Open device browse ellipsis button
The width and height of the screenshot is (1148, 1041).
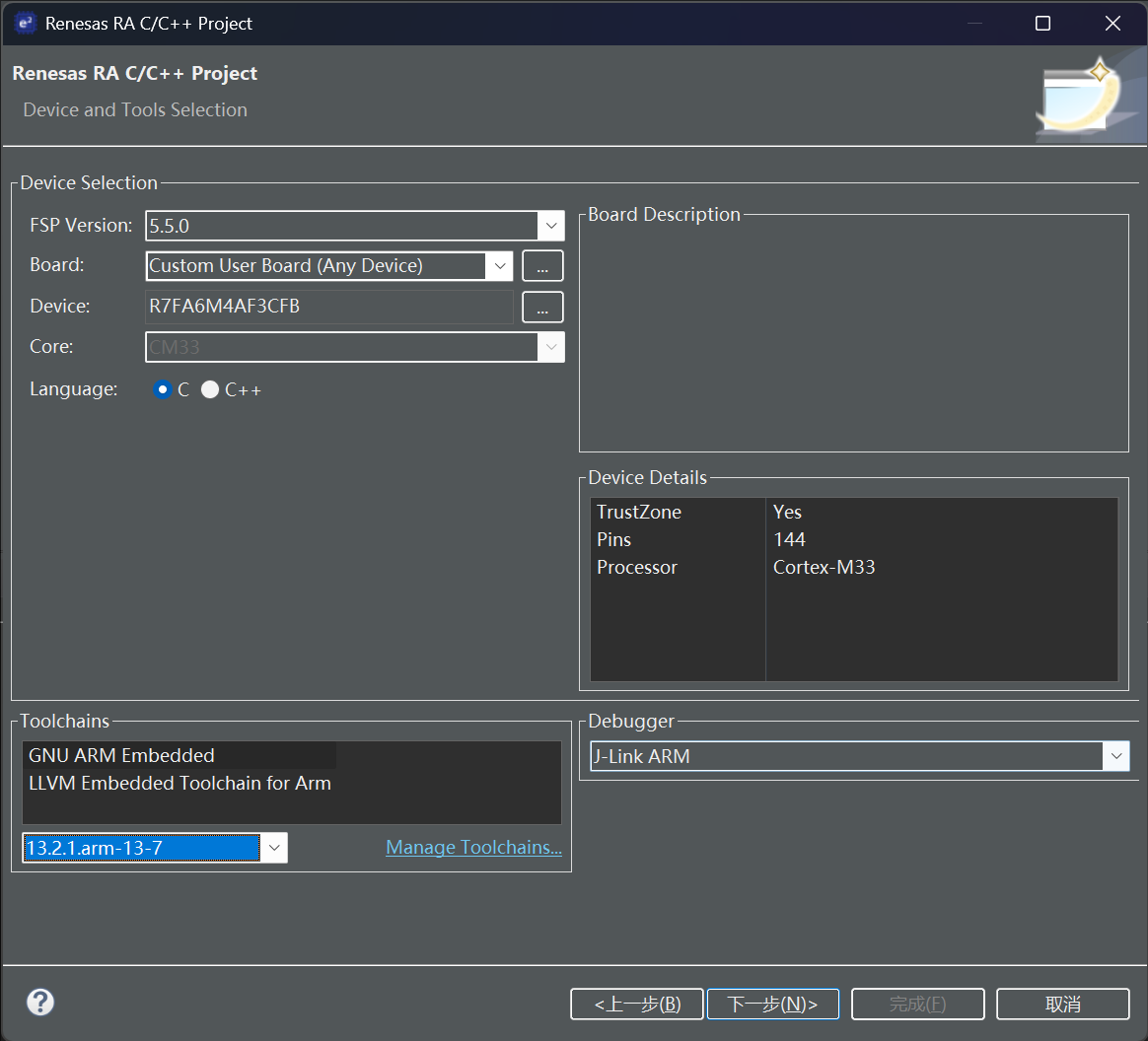542,307
